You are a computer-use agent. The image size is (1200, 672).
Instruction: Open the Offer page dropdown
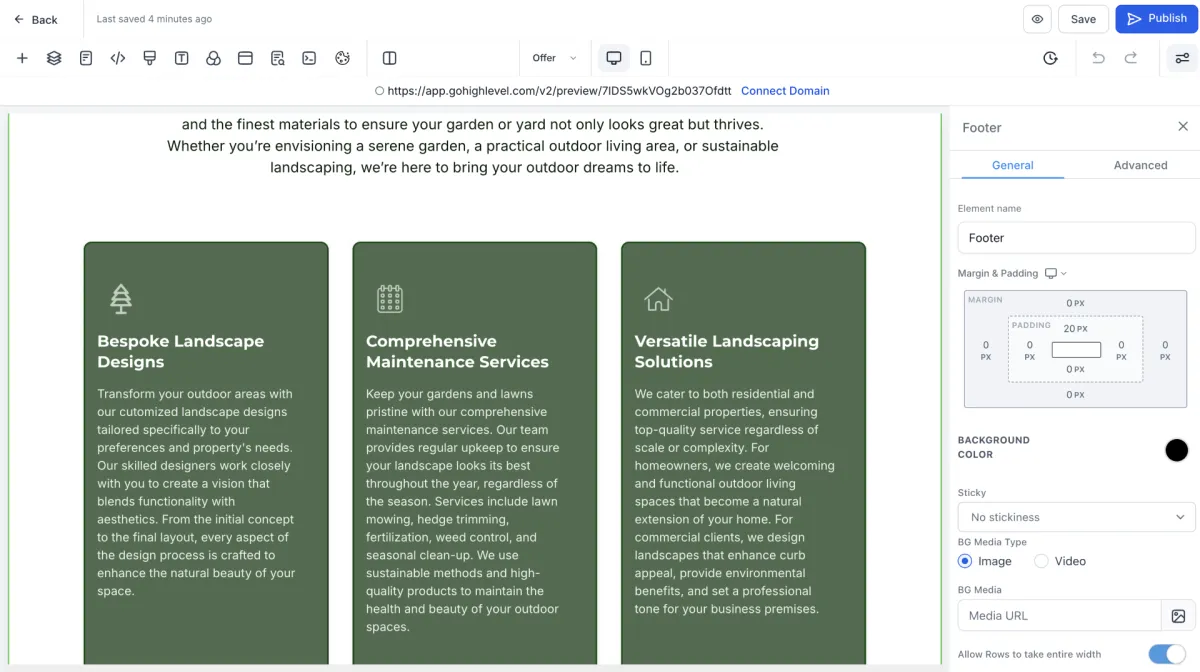pyautogui.click(x=554, y=58)
